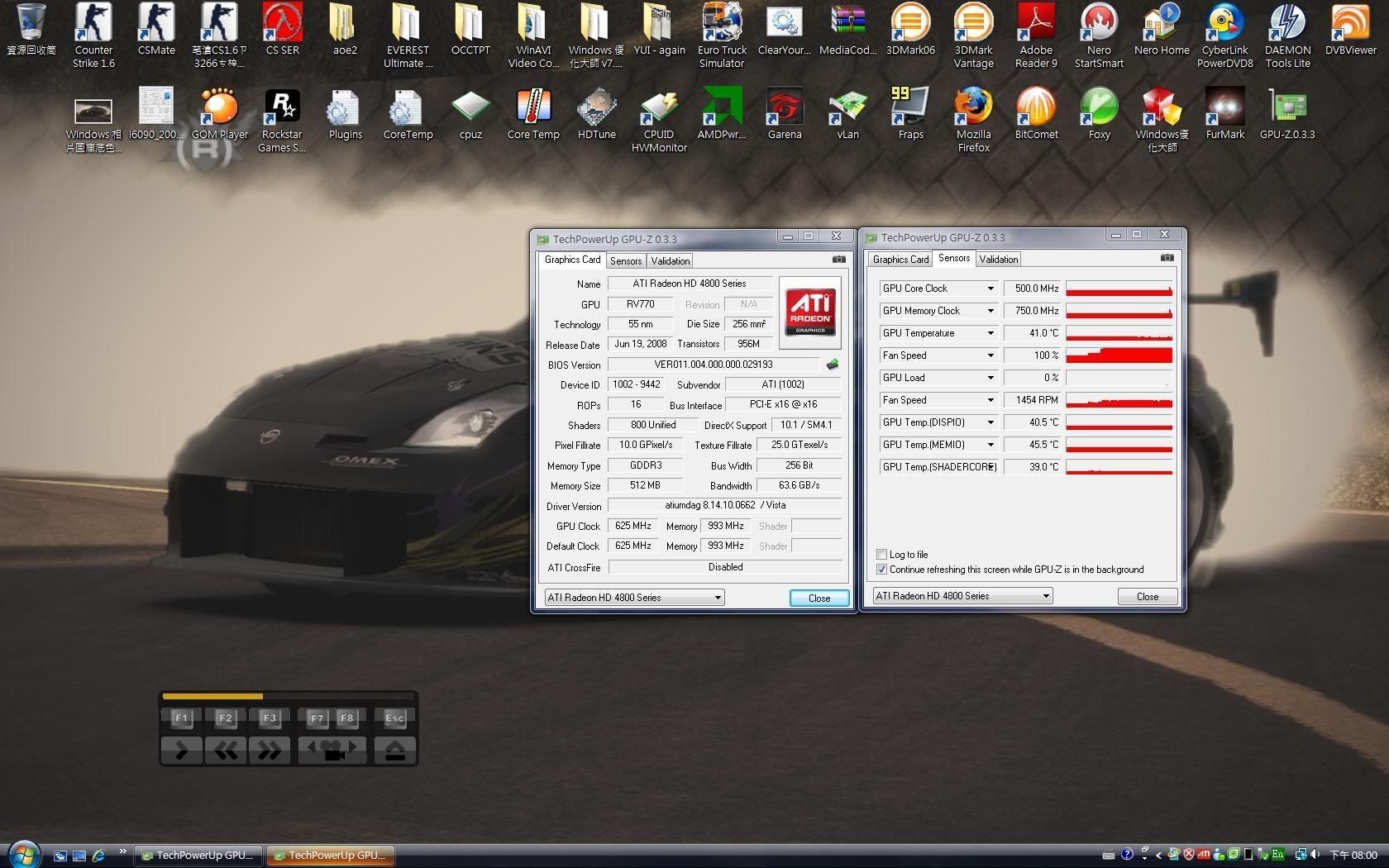Viewport: 1389px width, 868px height.
Task: Launch Euro Truck Simulator
Action: coord(722,36)
